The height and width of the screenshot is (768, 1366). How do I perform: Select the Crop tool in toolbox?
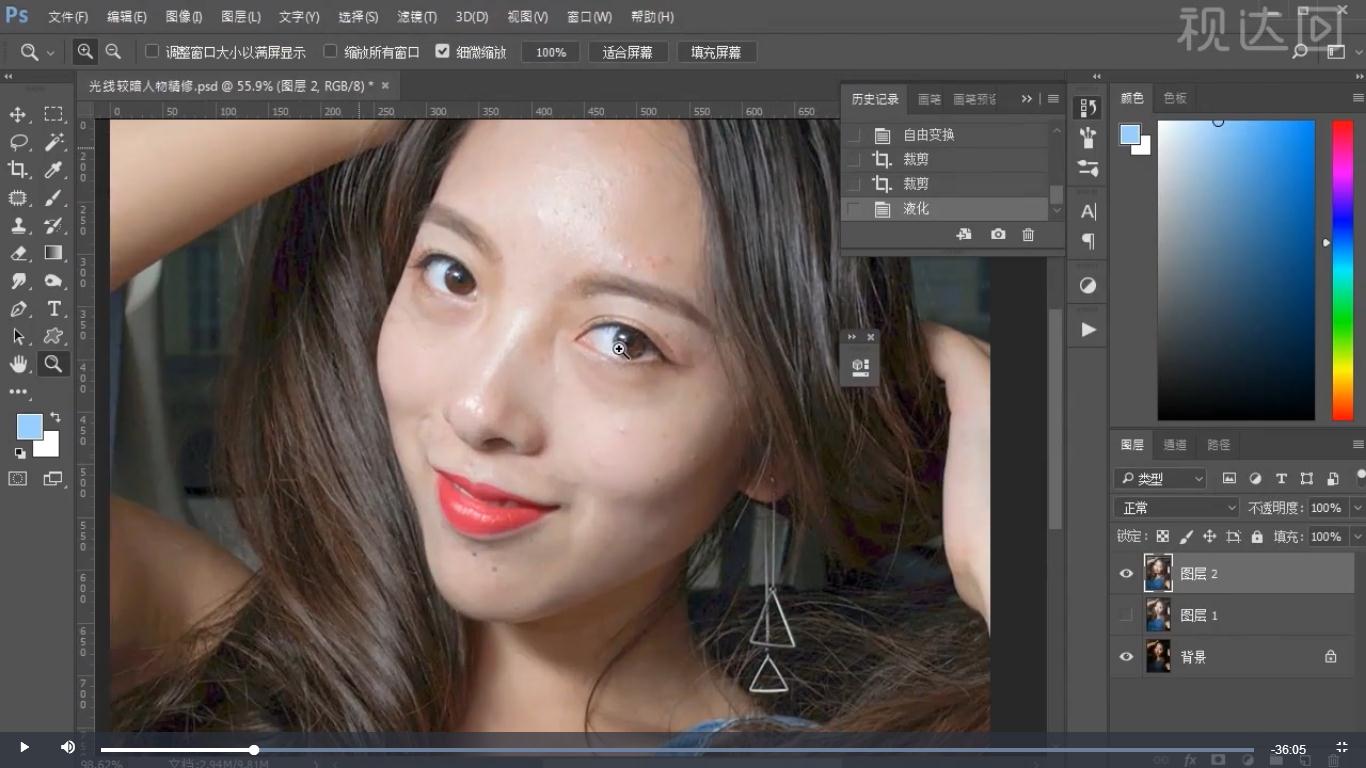click(18, 170)
